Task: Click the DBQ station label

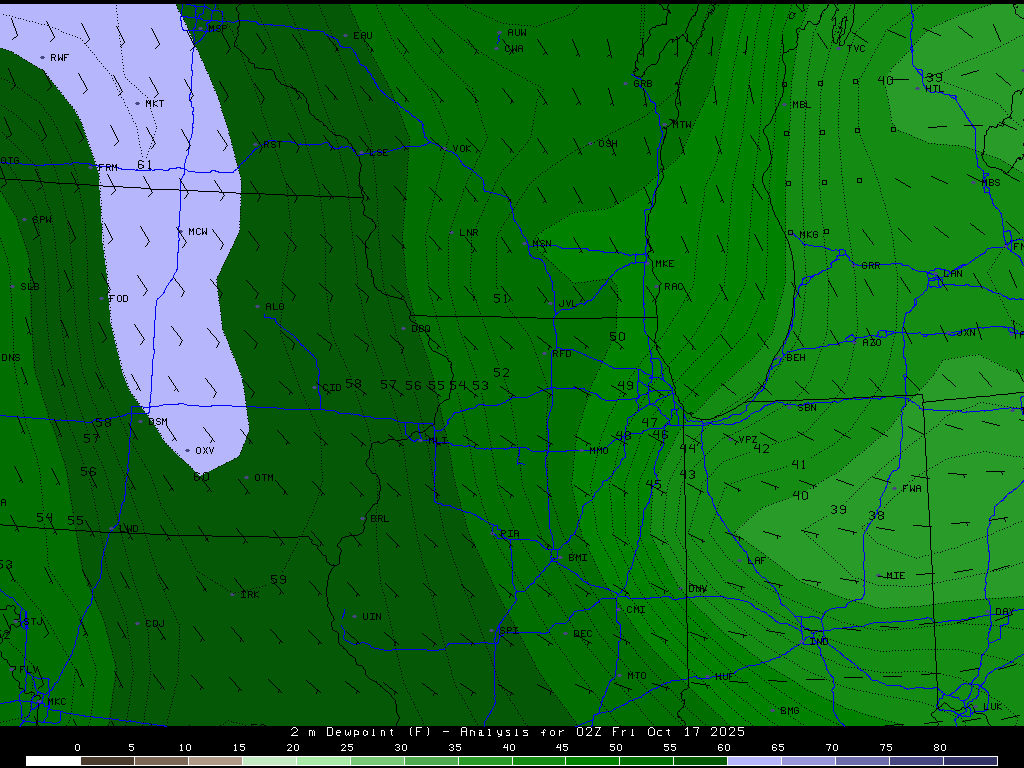Action: [x=421, y=328]
